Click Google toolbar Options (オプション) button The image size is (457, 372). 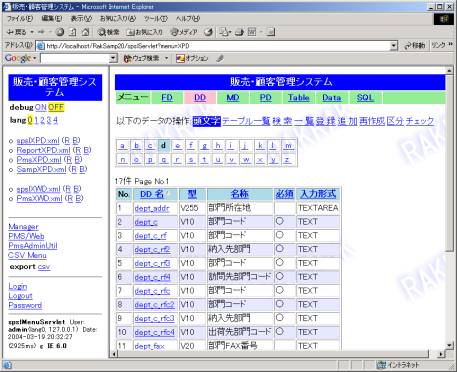point(192,58)
